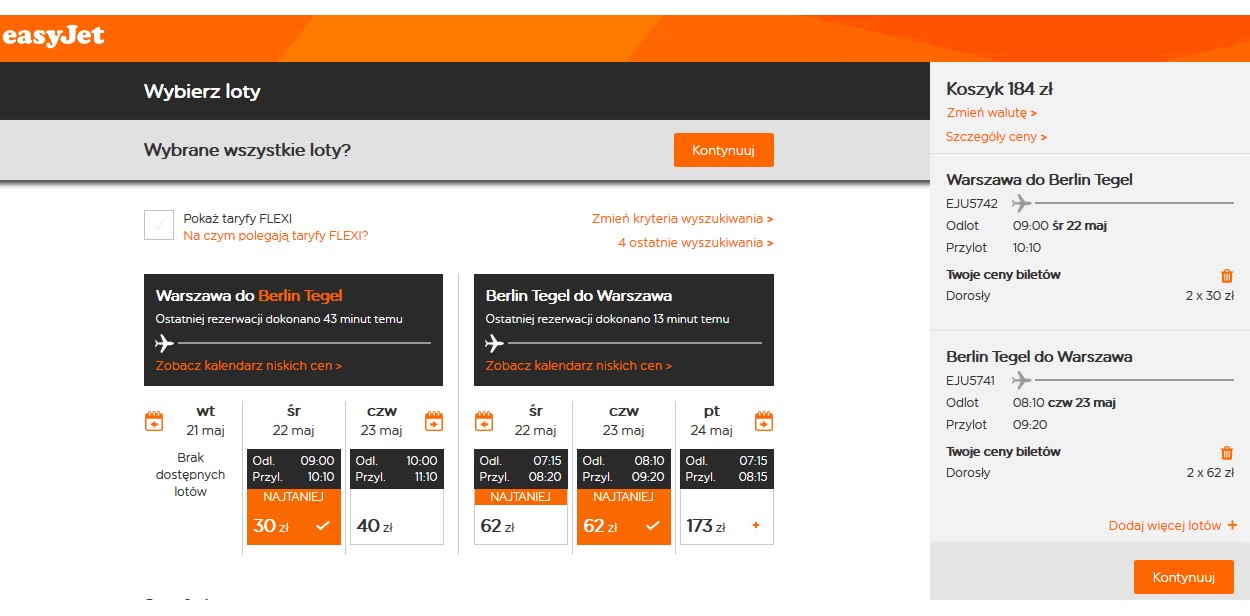Select return date tab pt 24 maj

pyautogui.click(x=712, y=421)
